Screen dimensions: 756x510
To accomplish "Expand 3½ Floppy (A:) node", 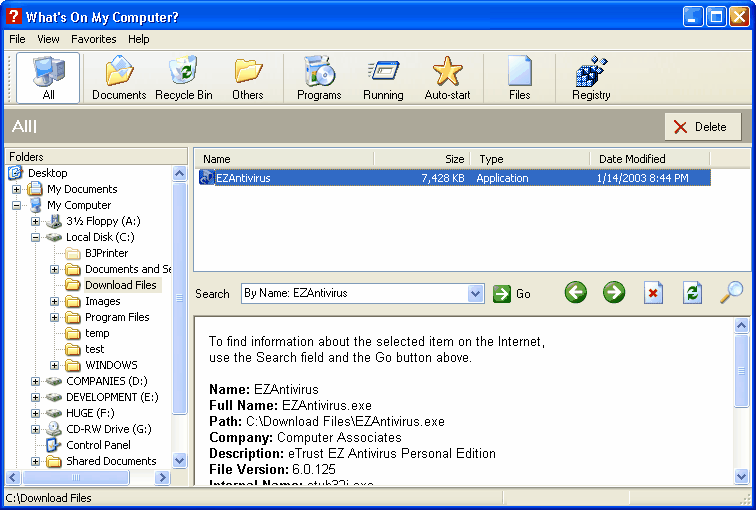I will pyautogui.click(x=35, y=221).
